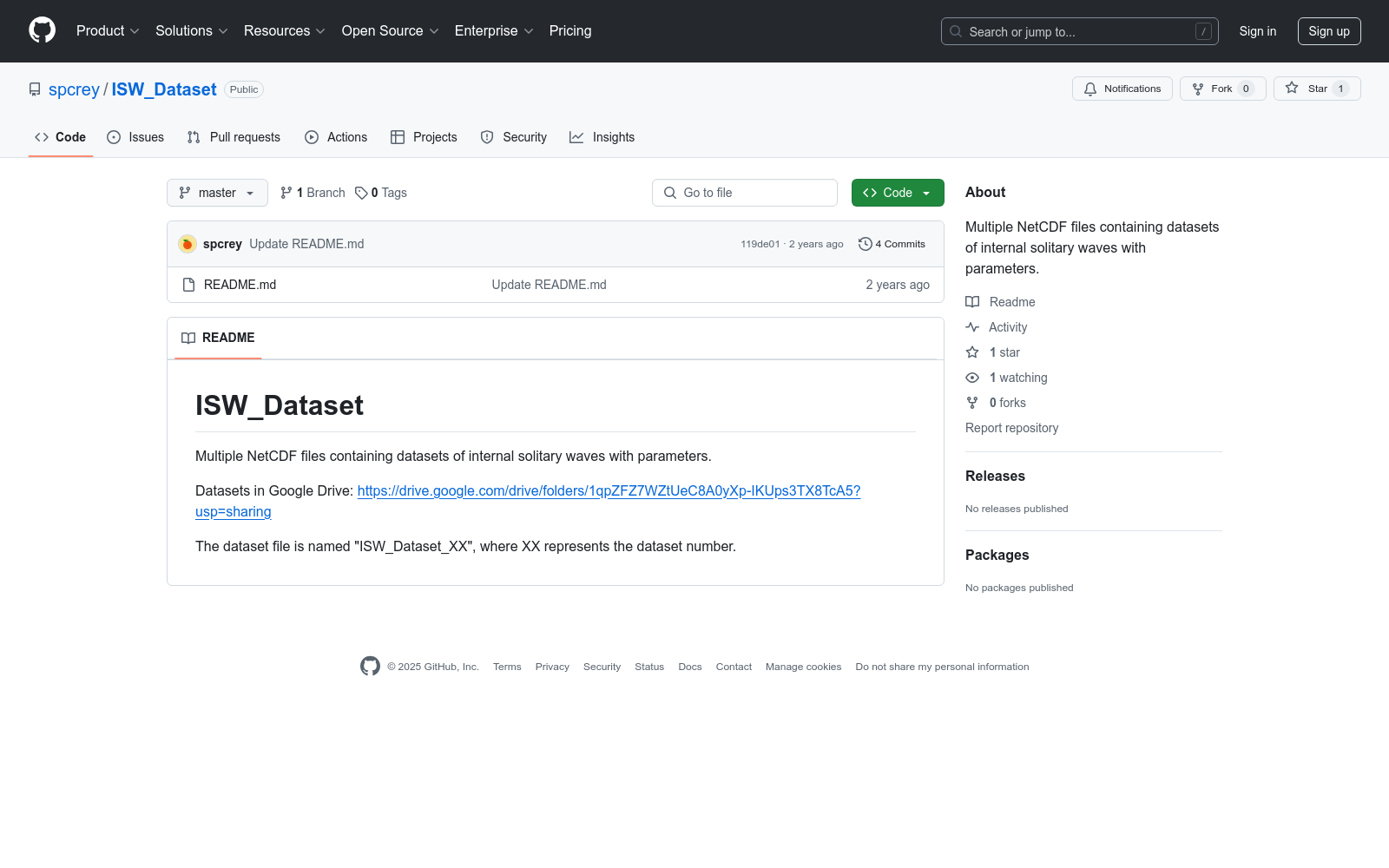The width and height of the screenshot is (1389, 868).
Task: Click the file icon next to README.md
Action: point(189,285)
